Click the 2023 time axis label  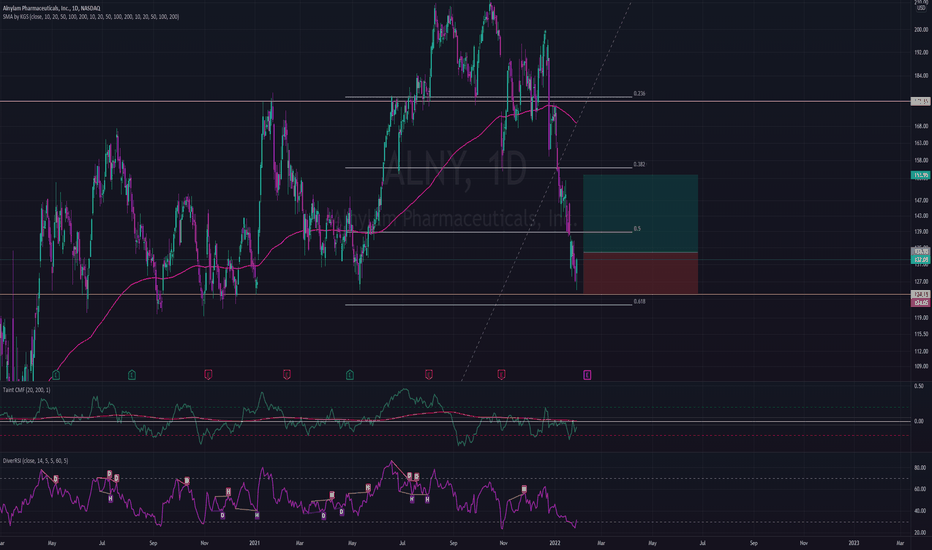click(854, 543)
